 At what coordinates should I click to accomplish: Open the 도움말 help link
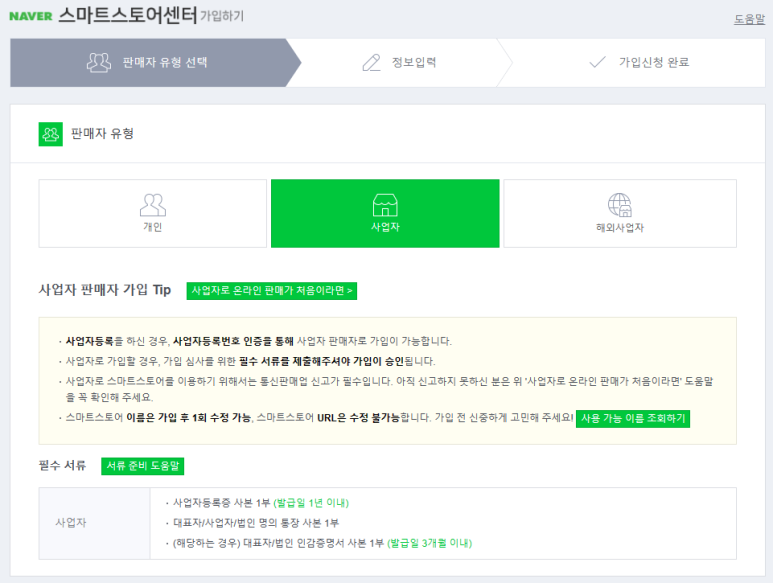pos(749,19)
